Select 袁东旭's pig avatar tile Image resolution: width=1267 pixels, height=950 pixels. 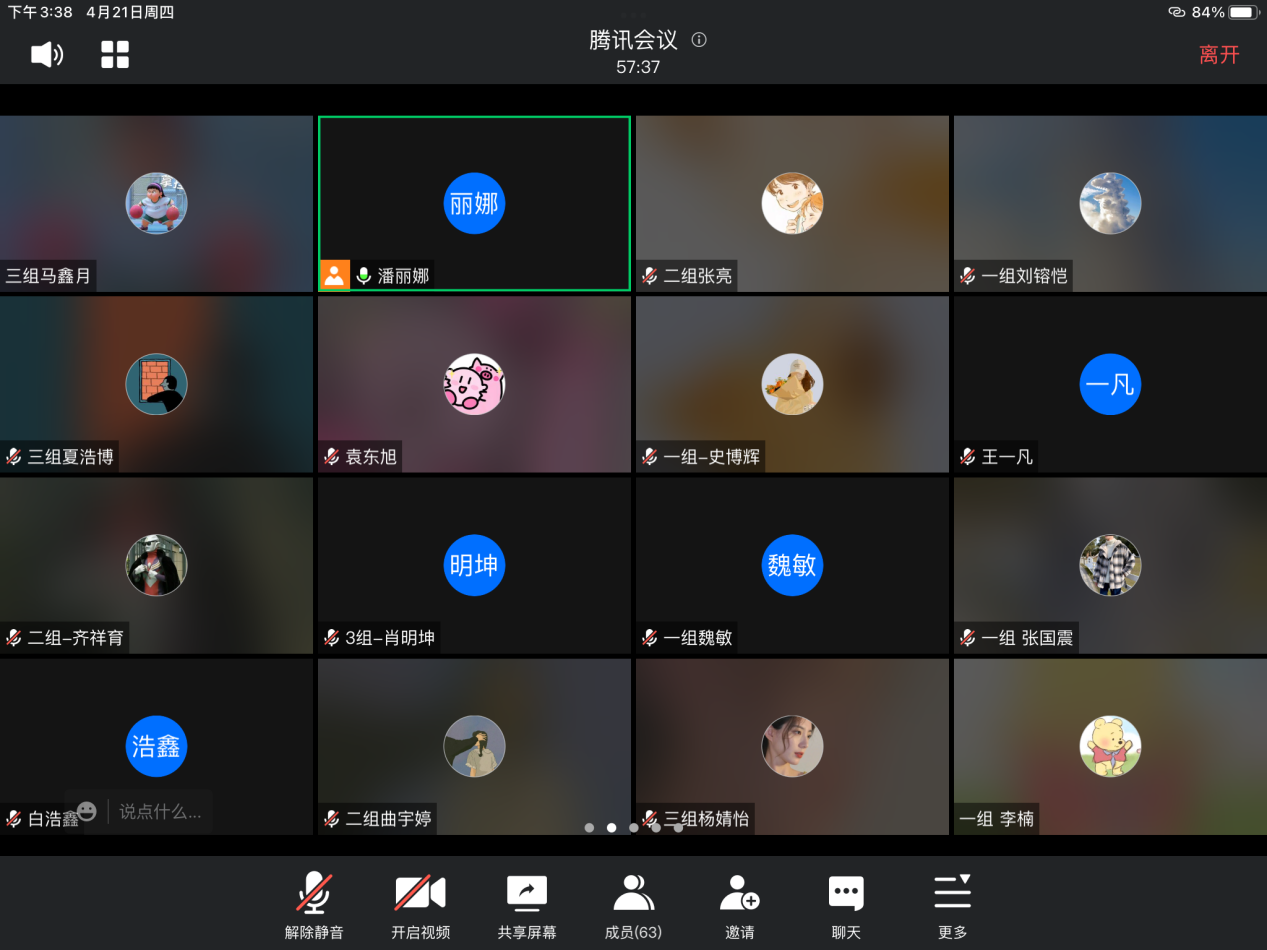pyautogui.click(x=474, y=384)
